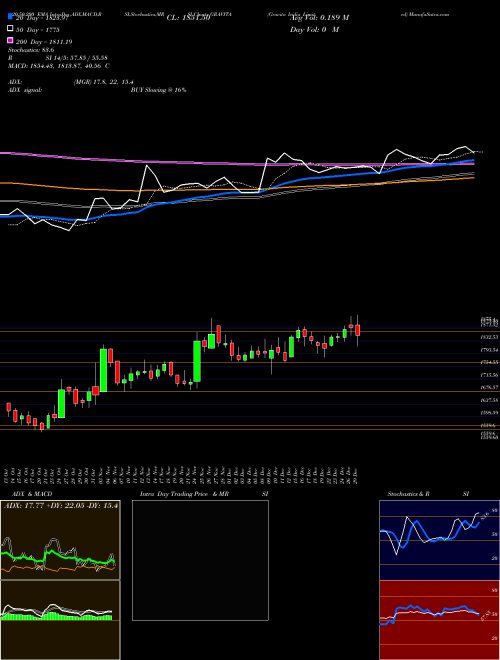Click the white 50 Day EMA legend swatch
The height and width of the screenshot is (660, 500).
[x=10, y=29]
